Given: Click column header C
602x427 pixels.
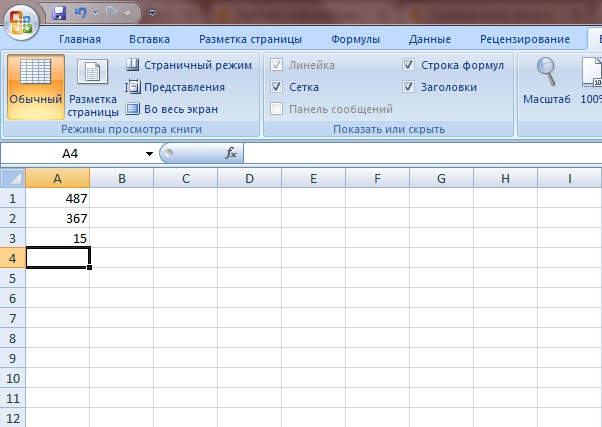Looking at the screenshot, I should click(x=186, y=178).
